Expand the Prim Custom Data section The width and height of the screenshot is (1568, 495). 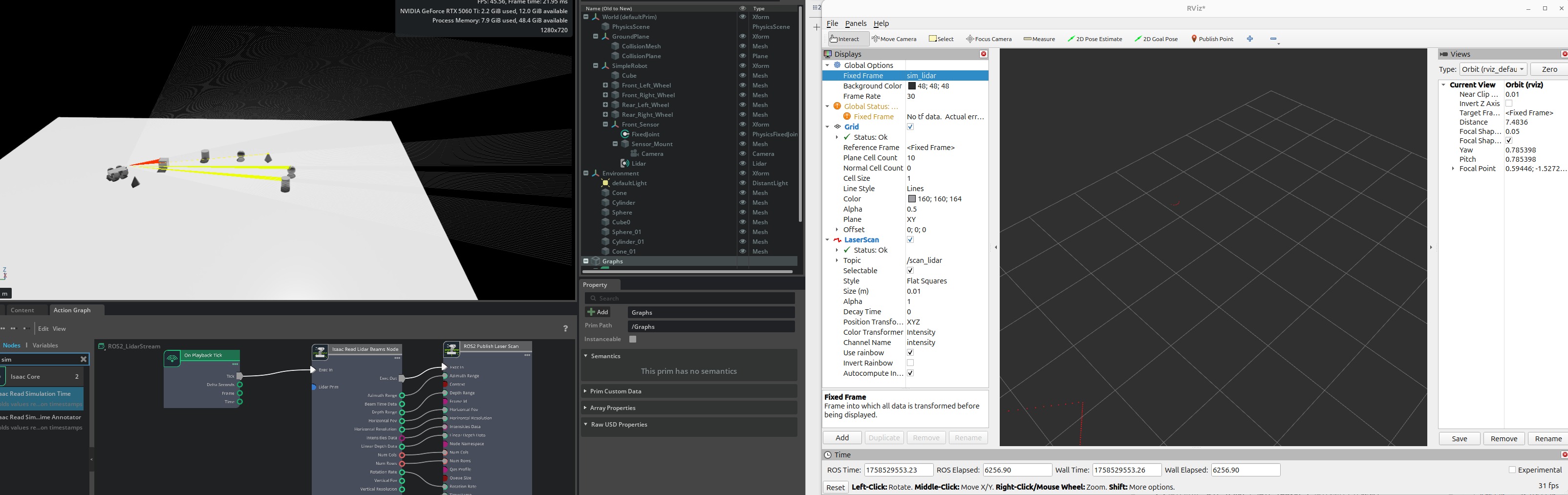(x=585, y=391)
